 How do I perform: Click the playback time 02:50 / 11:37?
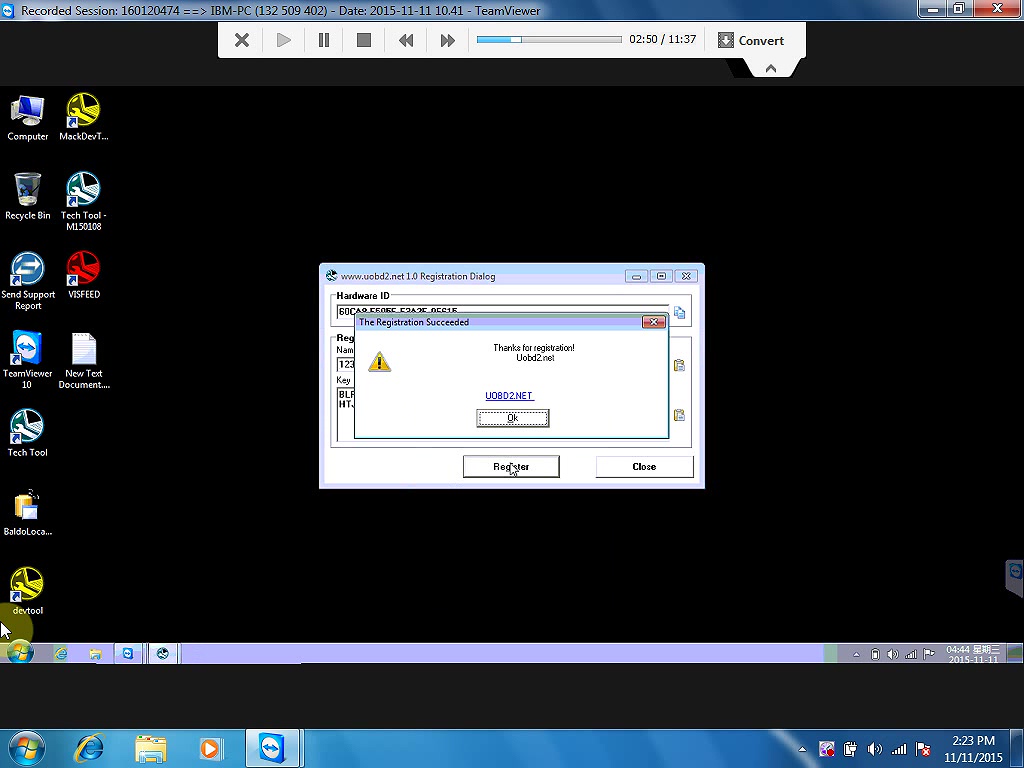coord(662,39)
